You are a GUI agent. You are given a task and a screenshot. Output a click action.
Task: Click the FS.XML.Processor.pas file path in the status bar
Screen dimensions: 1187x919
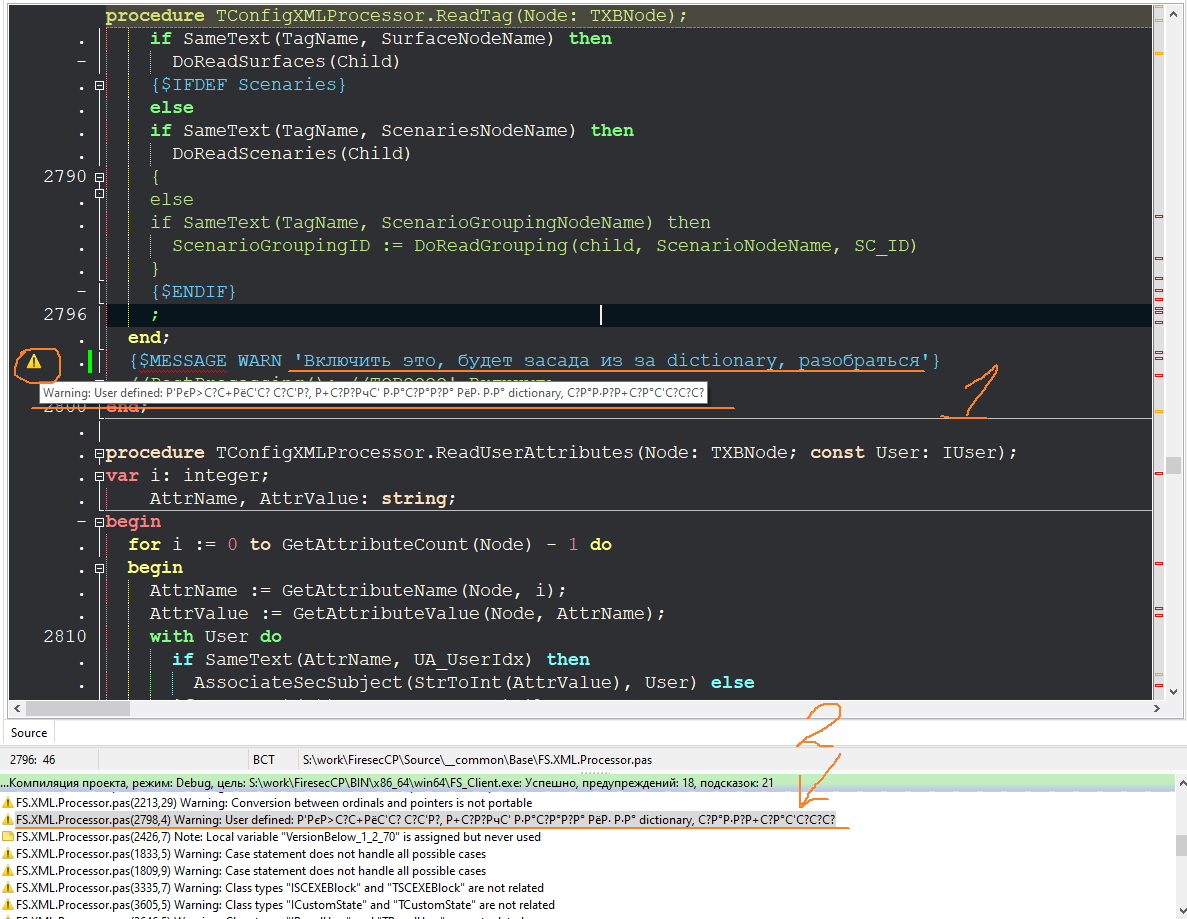click(477, 759)
